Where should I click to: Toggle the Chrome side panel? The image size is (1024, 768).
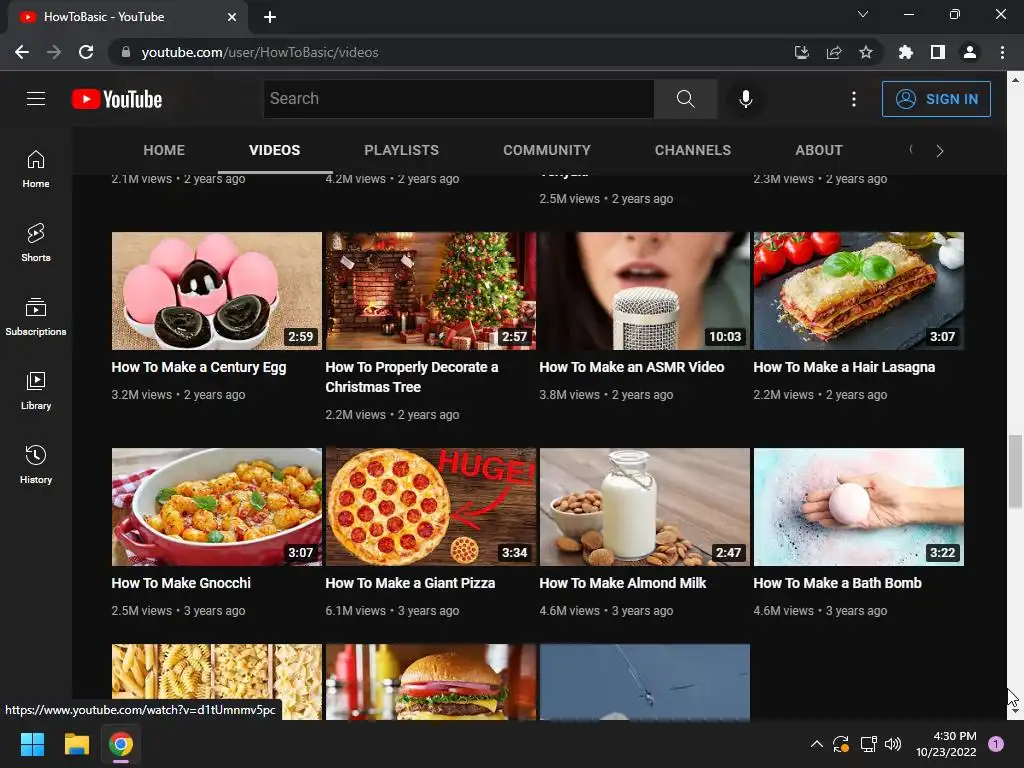[937, 52]
